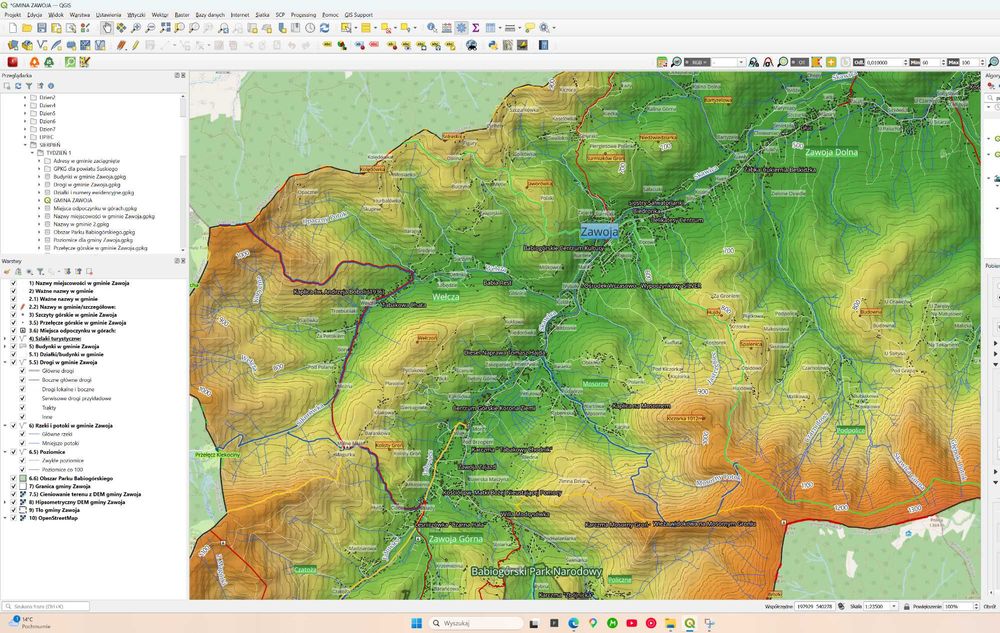Hide 6.6) Obszar Parku Babiogórskiego layer
Screen dimensions: 1000x633
[13, 478]
